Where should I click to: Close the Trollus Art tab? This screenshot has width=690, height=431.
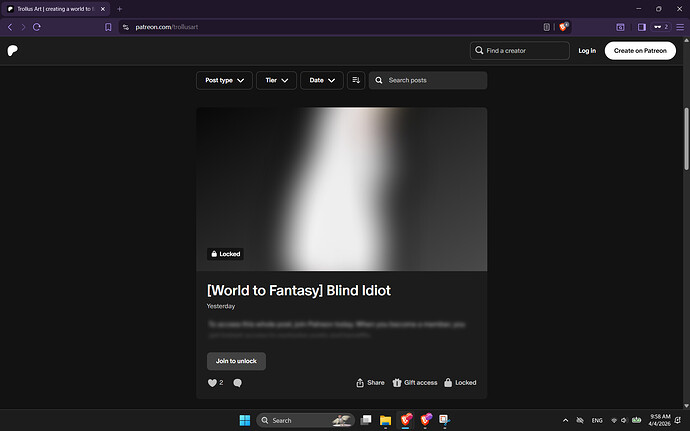[x=103, y=9]
